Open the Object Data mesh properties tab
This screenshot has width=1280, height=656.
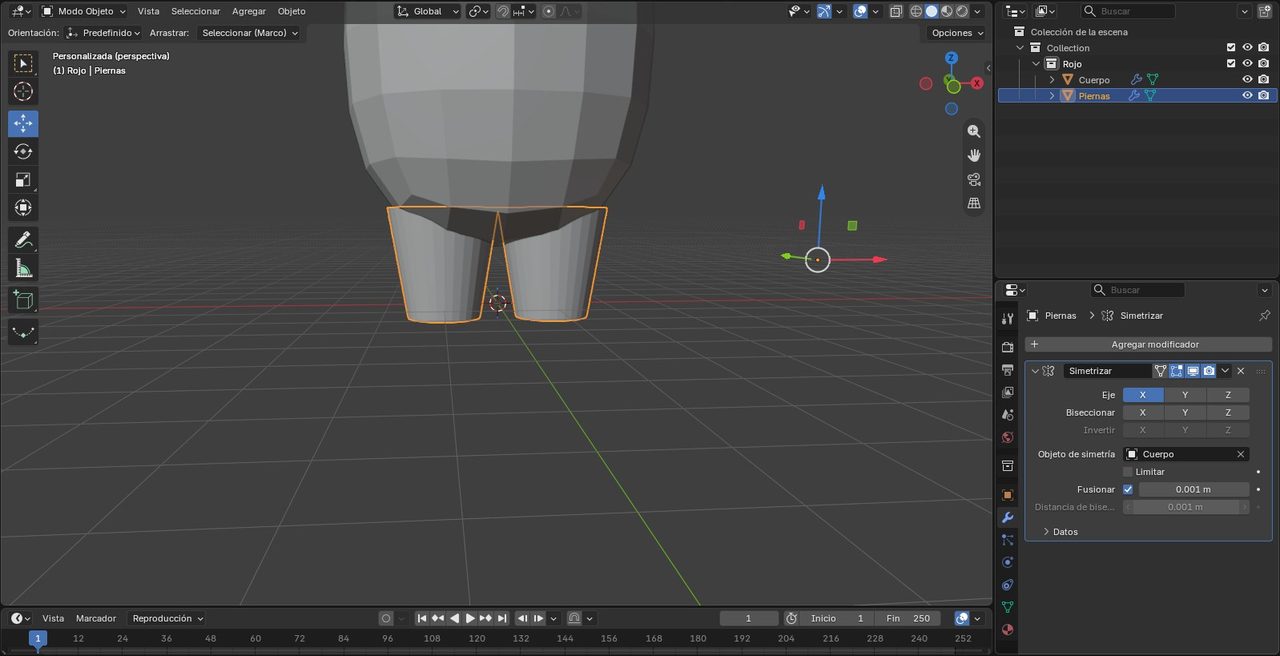tap(1007, 607)
